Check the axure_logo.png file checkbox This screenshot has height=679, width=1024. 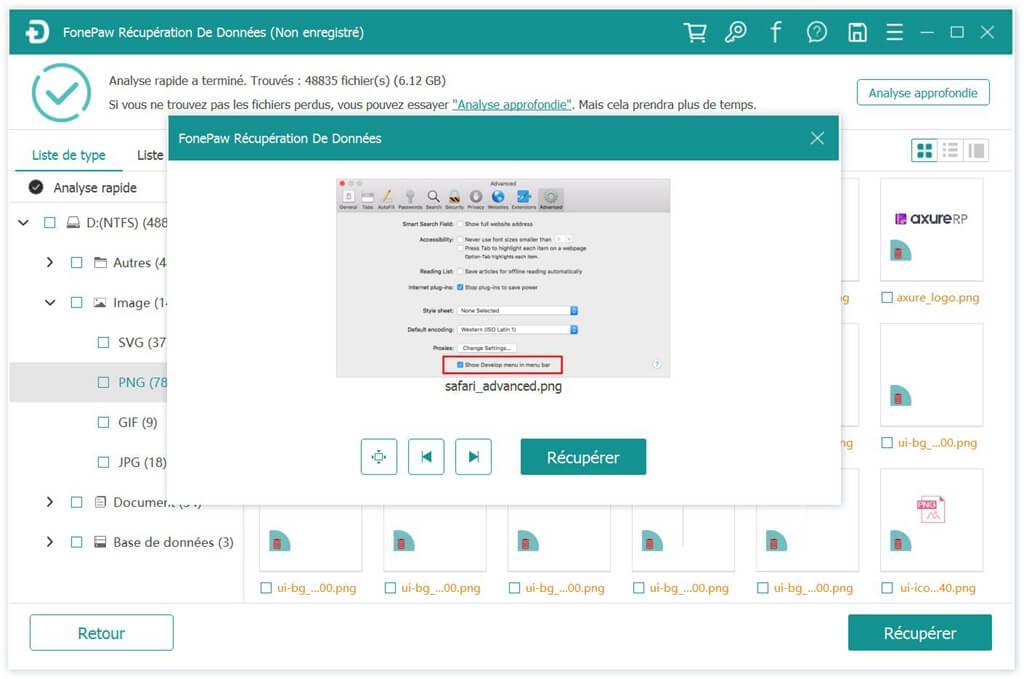click(x=886, y=298)
